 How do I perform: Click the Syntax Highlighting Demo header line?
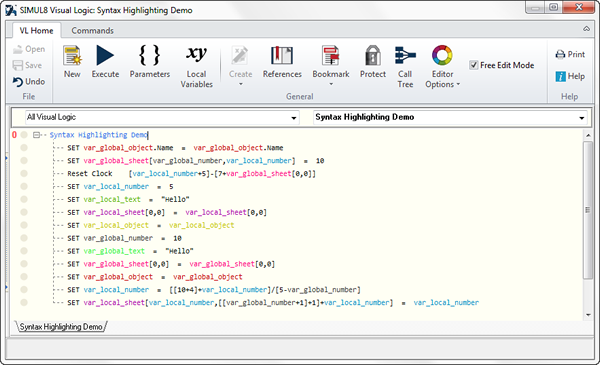click(x=99, y=135)
